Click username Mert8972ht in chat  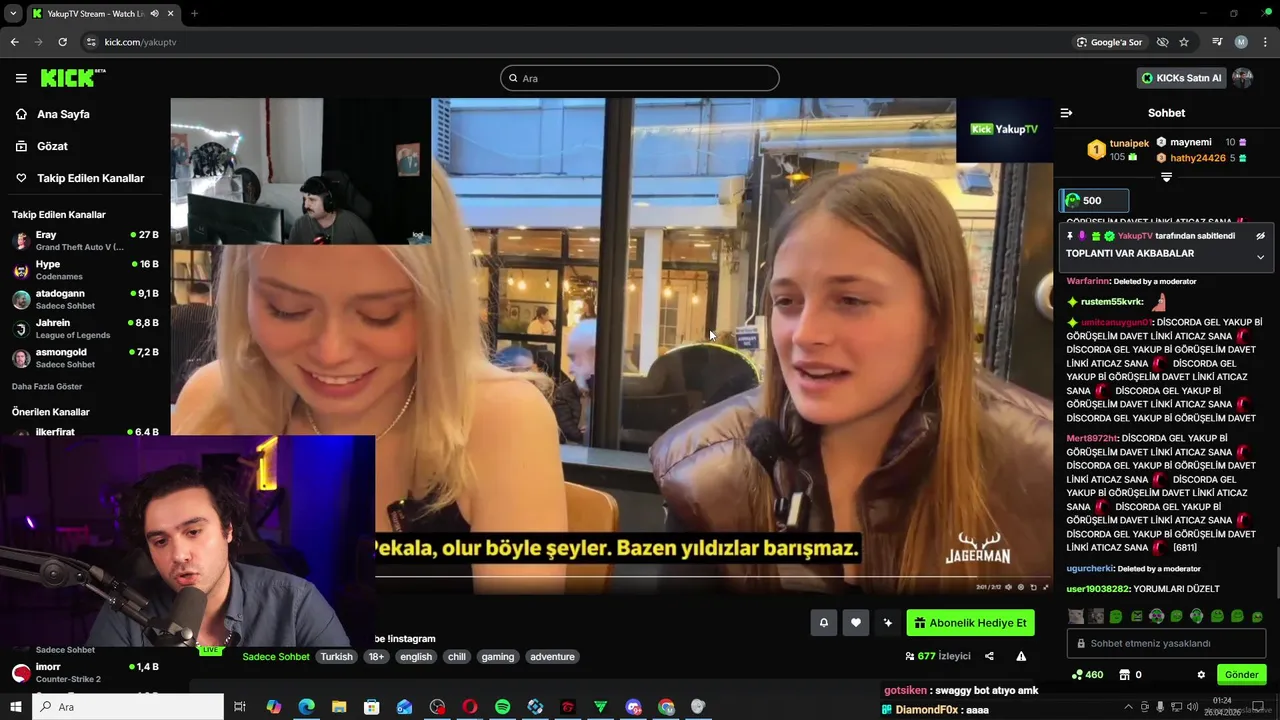point(1092,438)
